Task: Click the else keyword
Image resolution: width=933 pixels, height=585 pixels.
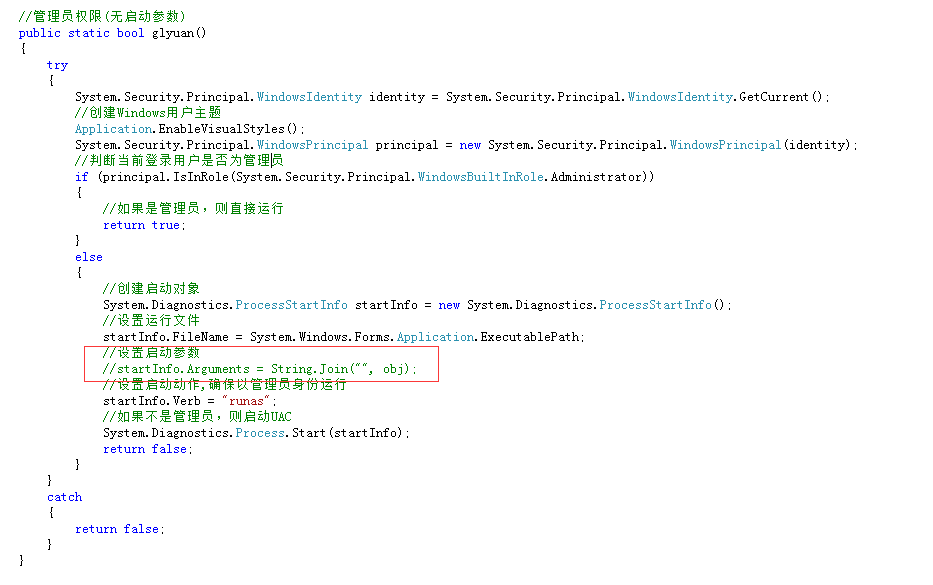Action: (x=88, y=256)
